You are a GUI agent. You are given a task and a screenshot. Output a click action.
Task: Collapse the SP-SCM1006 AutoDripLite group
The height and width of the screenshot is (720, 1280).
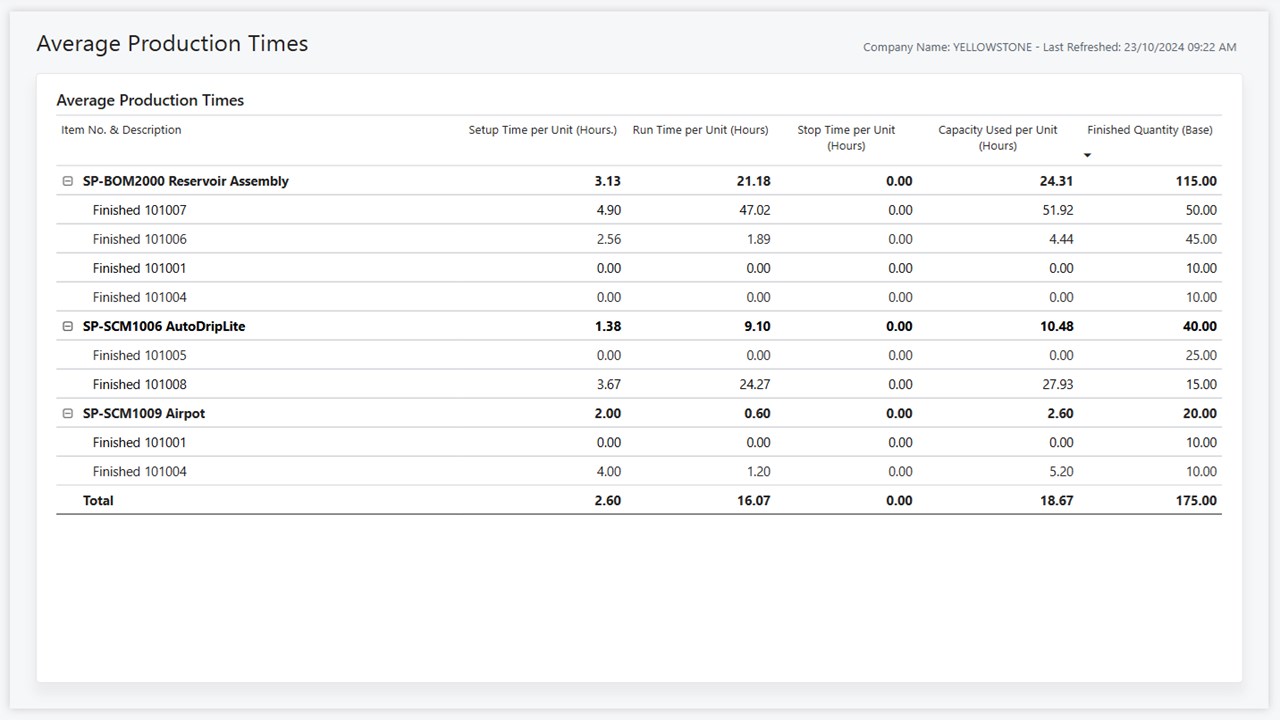[68, 327]
